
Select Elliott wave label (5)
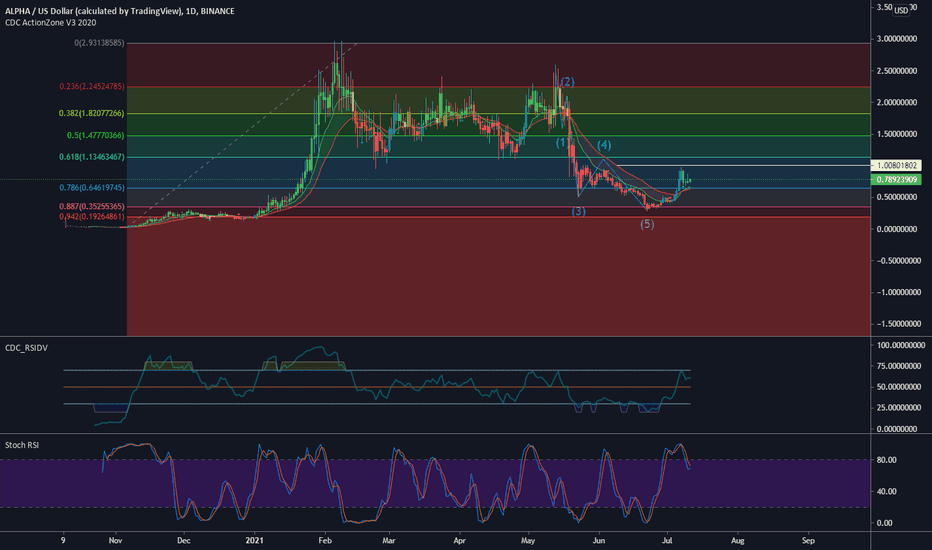(x=647, y=224)
